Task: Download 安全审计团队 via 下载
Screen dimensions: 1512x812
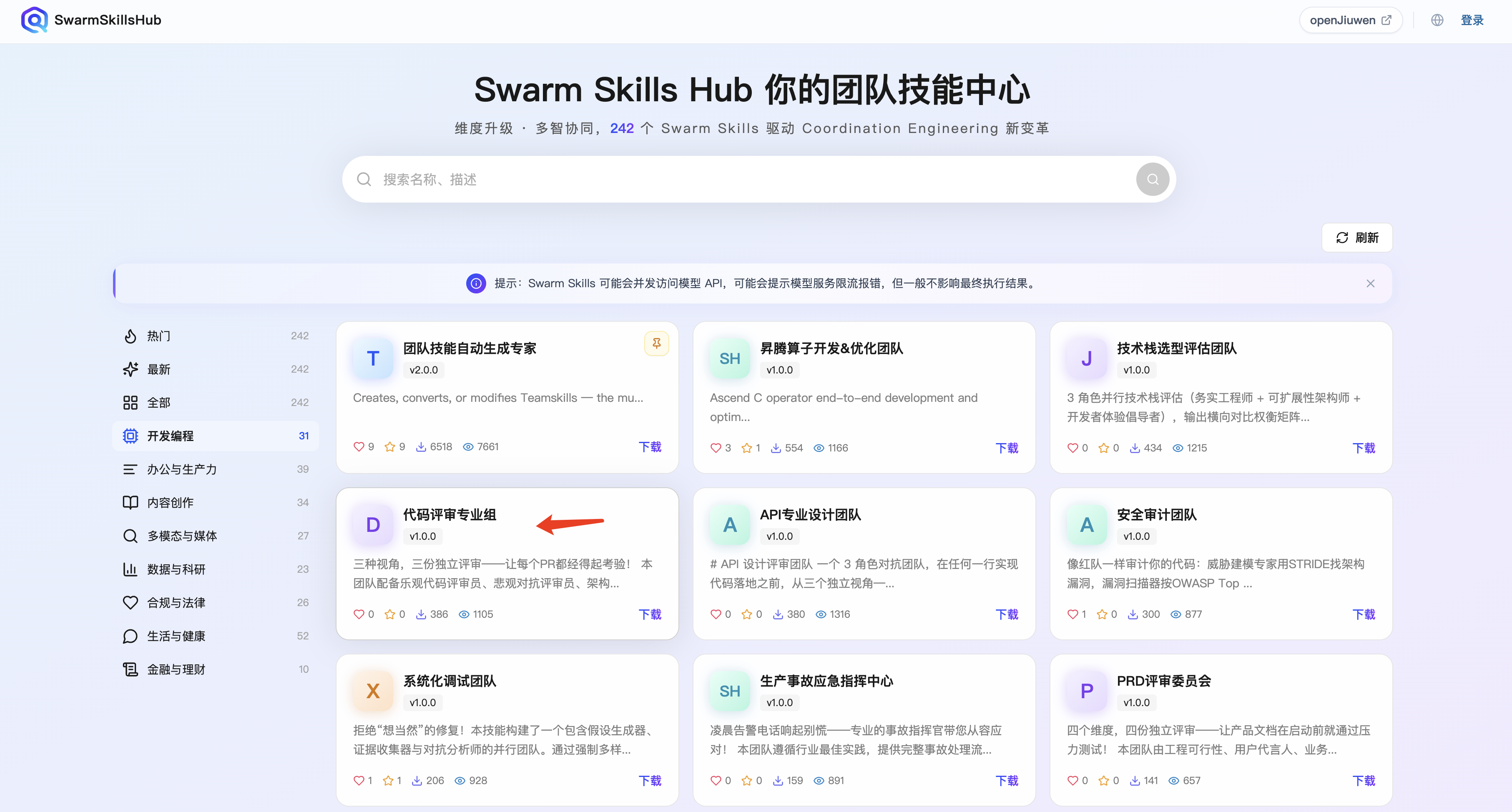Action: (1364, 614)
